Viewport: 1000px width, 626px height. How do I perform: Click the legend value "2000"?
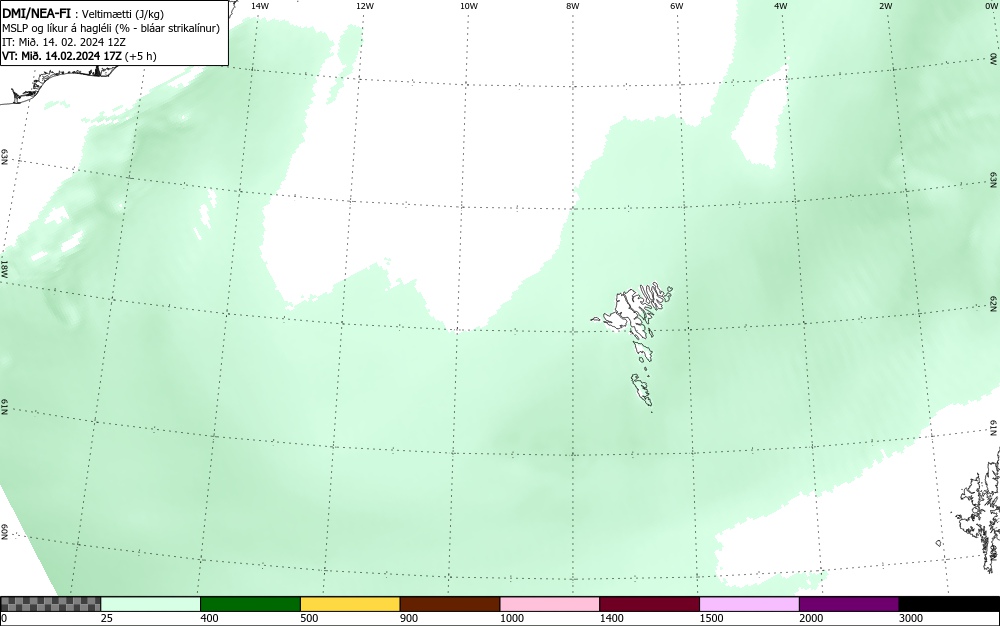coord(811,618)
